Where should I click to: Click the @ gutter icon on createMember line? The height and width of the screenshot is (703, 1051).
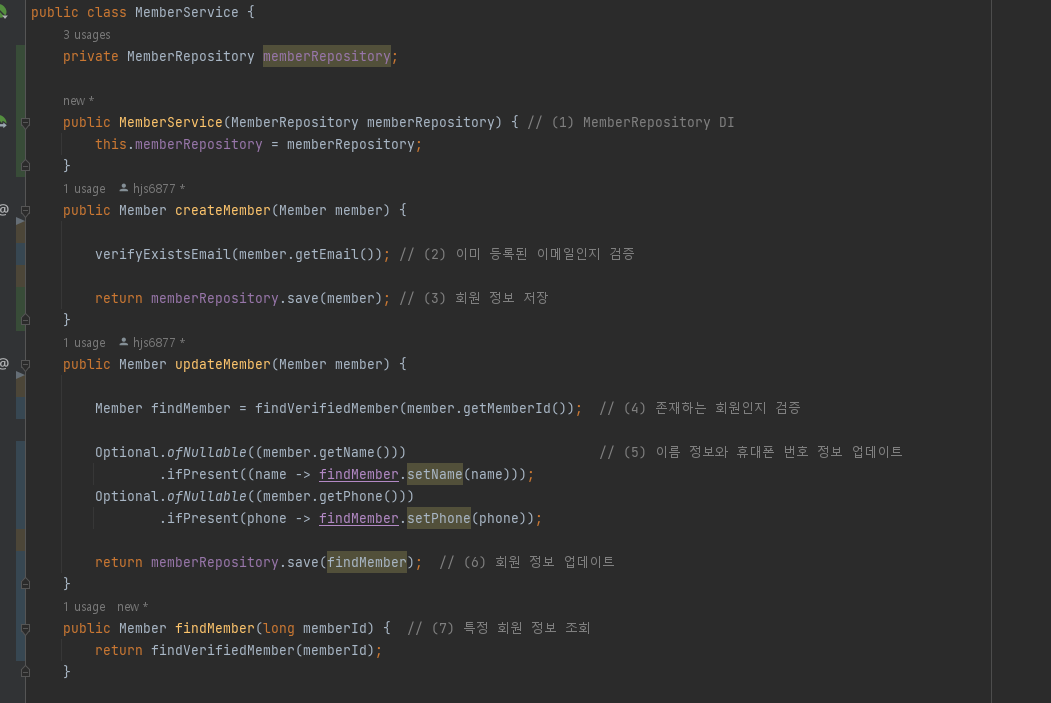pos(4,210)
